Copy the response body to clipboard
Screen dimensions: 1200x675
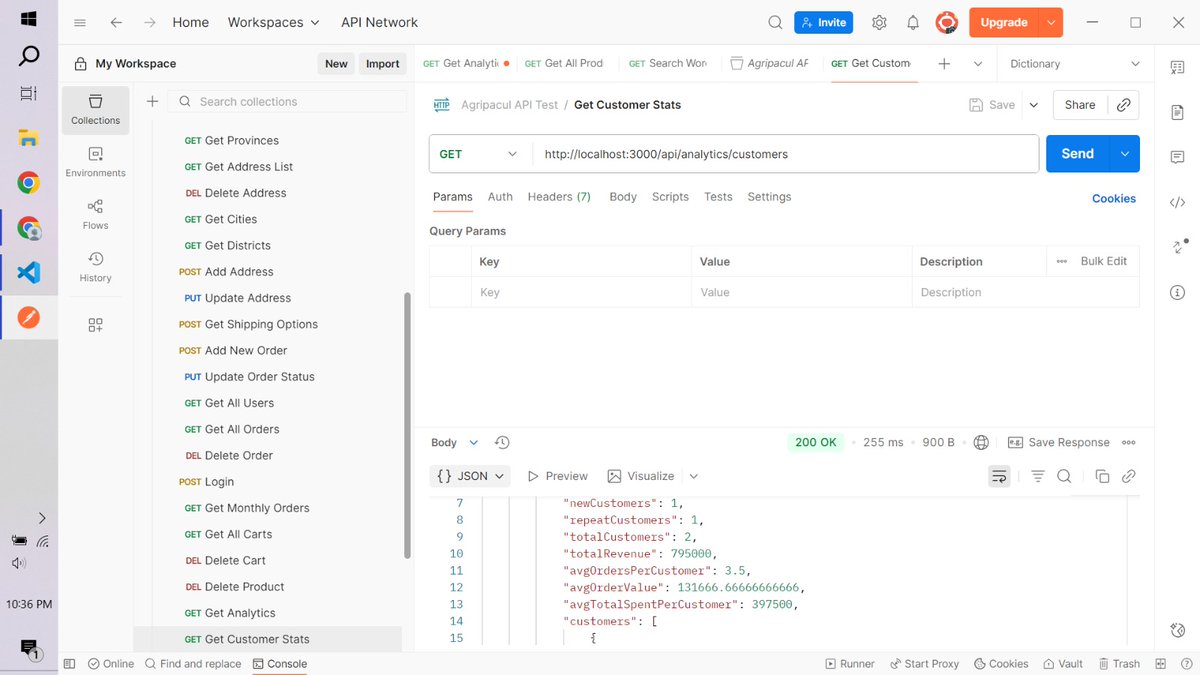[x=1101, y=476]
